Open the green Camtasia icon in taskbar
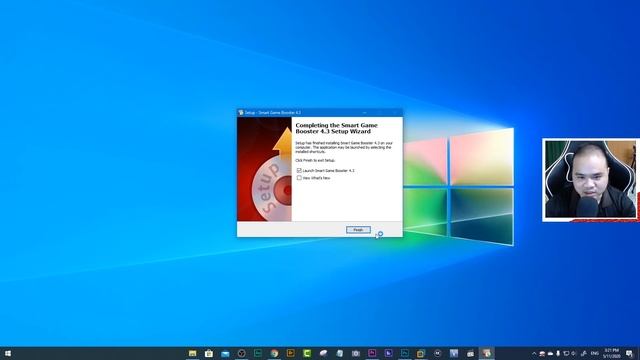The height and width of the screenshot is (360, 640). pos(307,353)
